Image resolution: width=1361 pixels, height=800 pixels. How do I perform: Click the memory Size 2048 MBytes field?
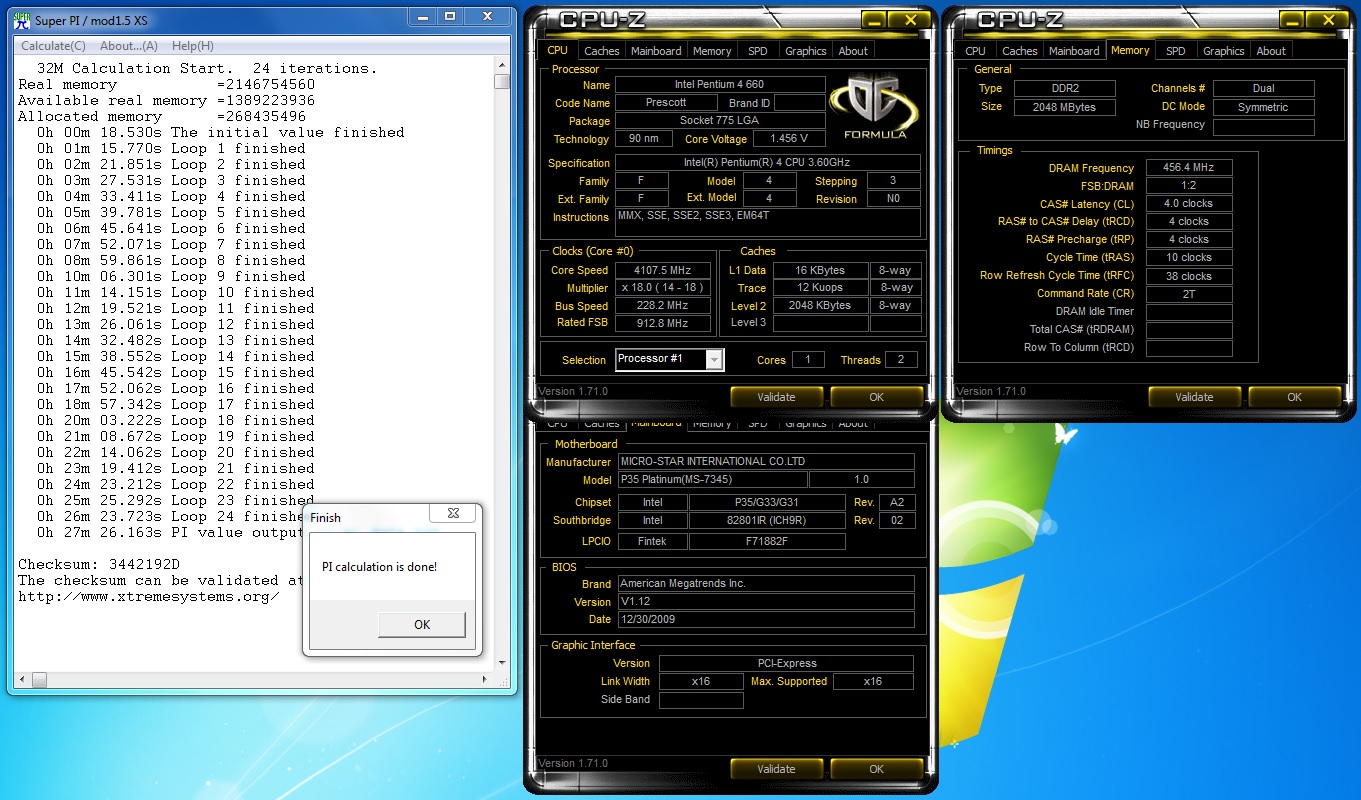pos(1065,107)
